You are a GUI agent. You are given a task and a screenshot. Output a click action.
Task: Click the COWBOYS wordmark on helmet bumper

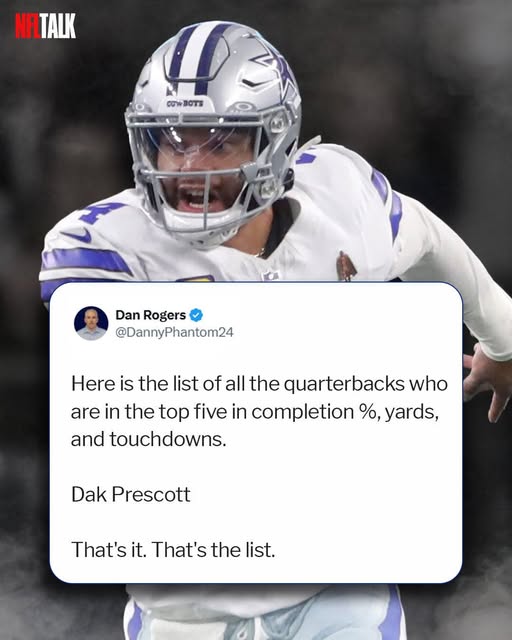tap(185, 104)
